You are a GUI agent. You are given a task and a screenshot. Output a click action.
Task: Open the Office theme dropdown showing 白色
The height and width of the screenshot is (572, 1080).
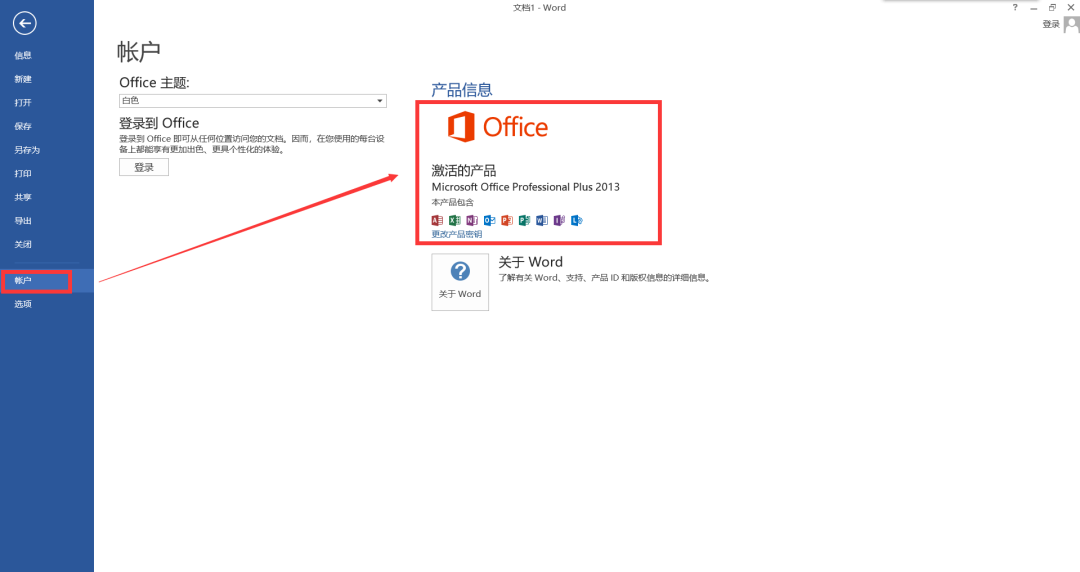coord(253,101)
